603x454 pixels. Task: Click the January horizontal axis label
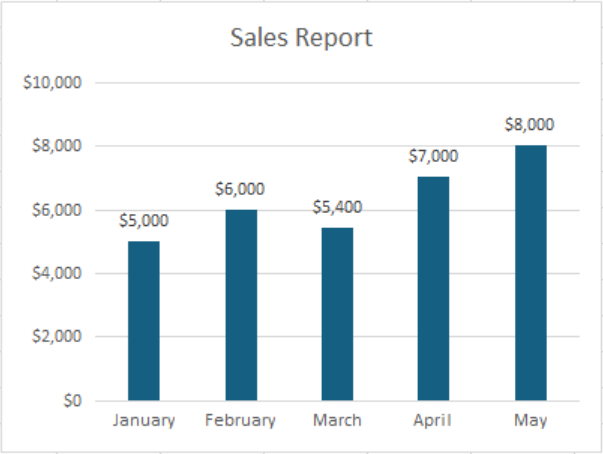[x=144, y=420]
